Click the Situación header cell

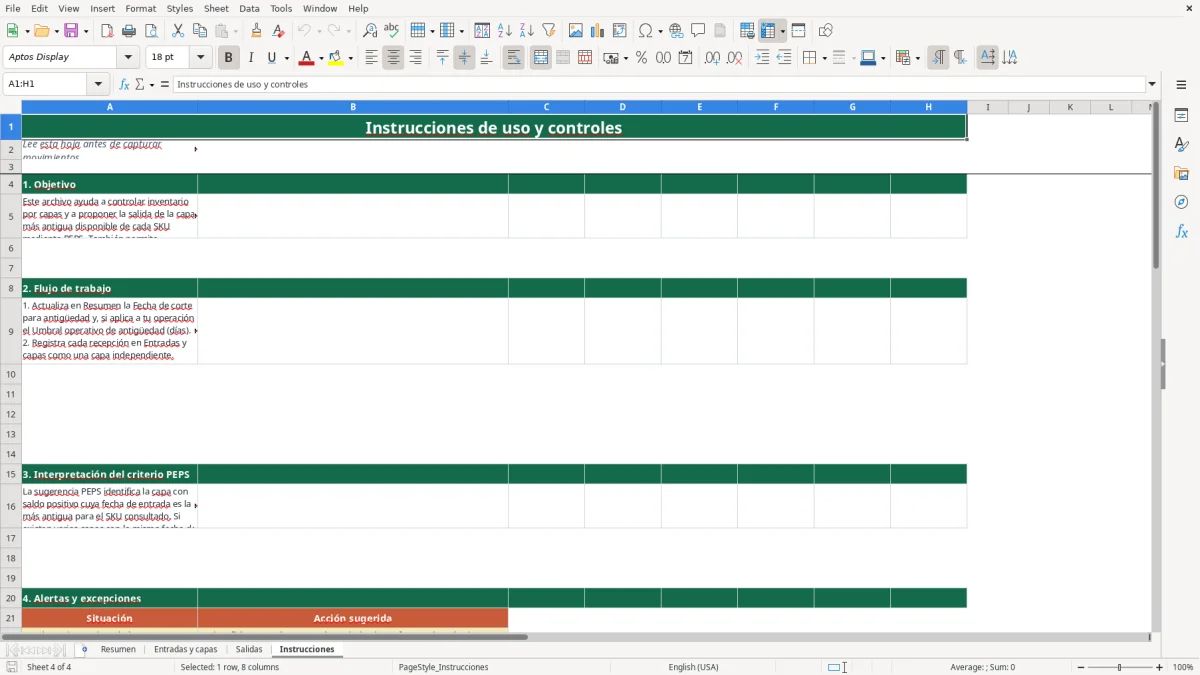tap(110, 618)
